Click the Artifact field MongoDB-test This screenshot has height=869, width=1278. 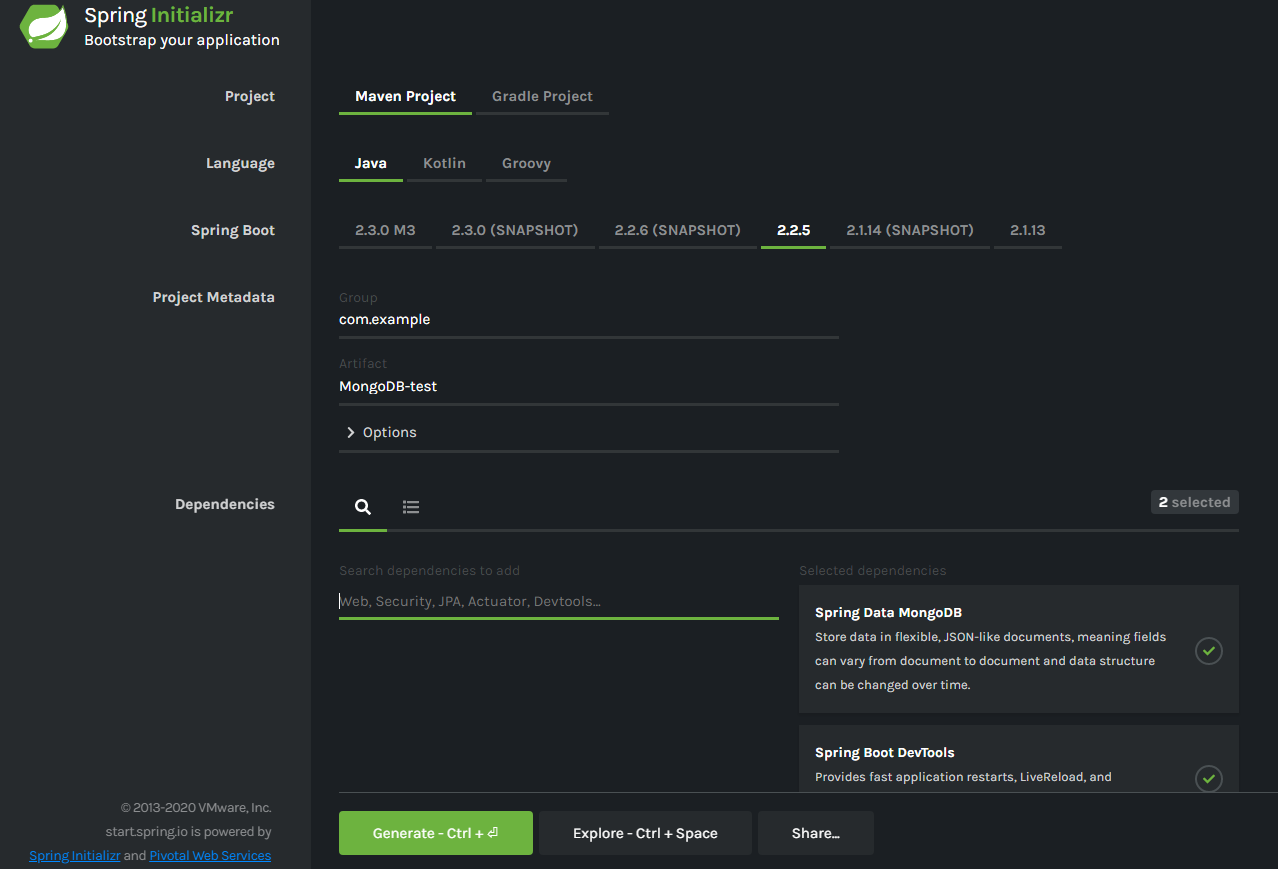pos(589,386)
